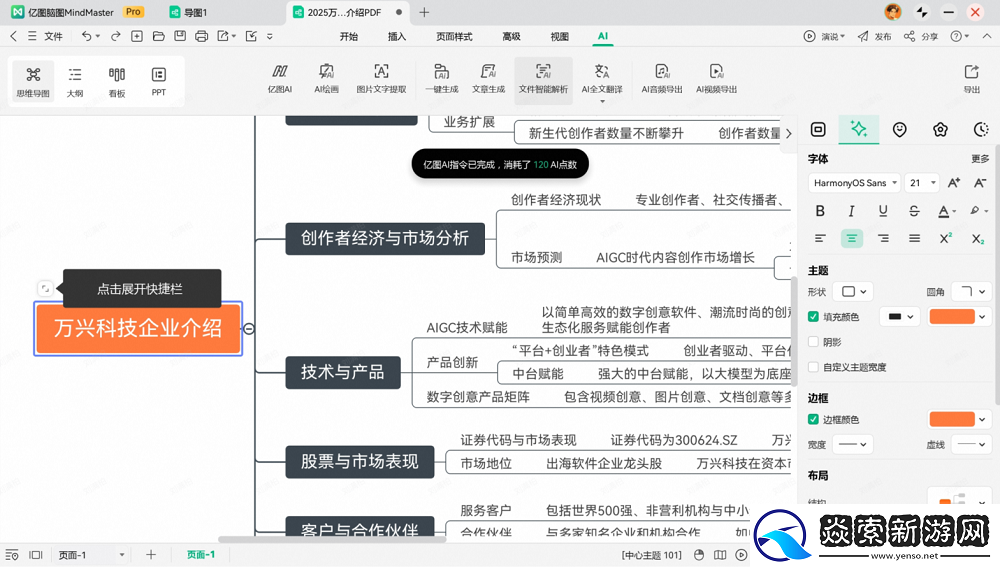Open the 形状 shape dropdown

[x=854, y=291]
